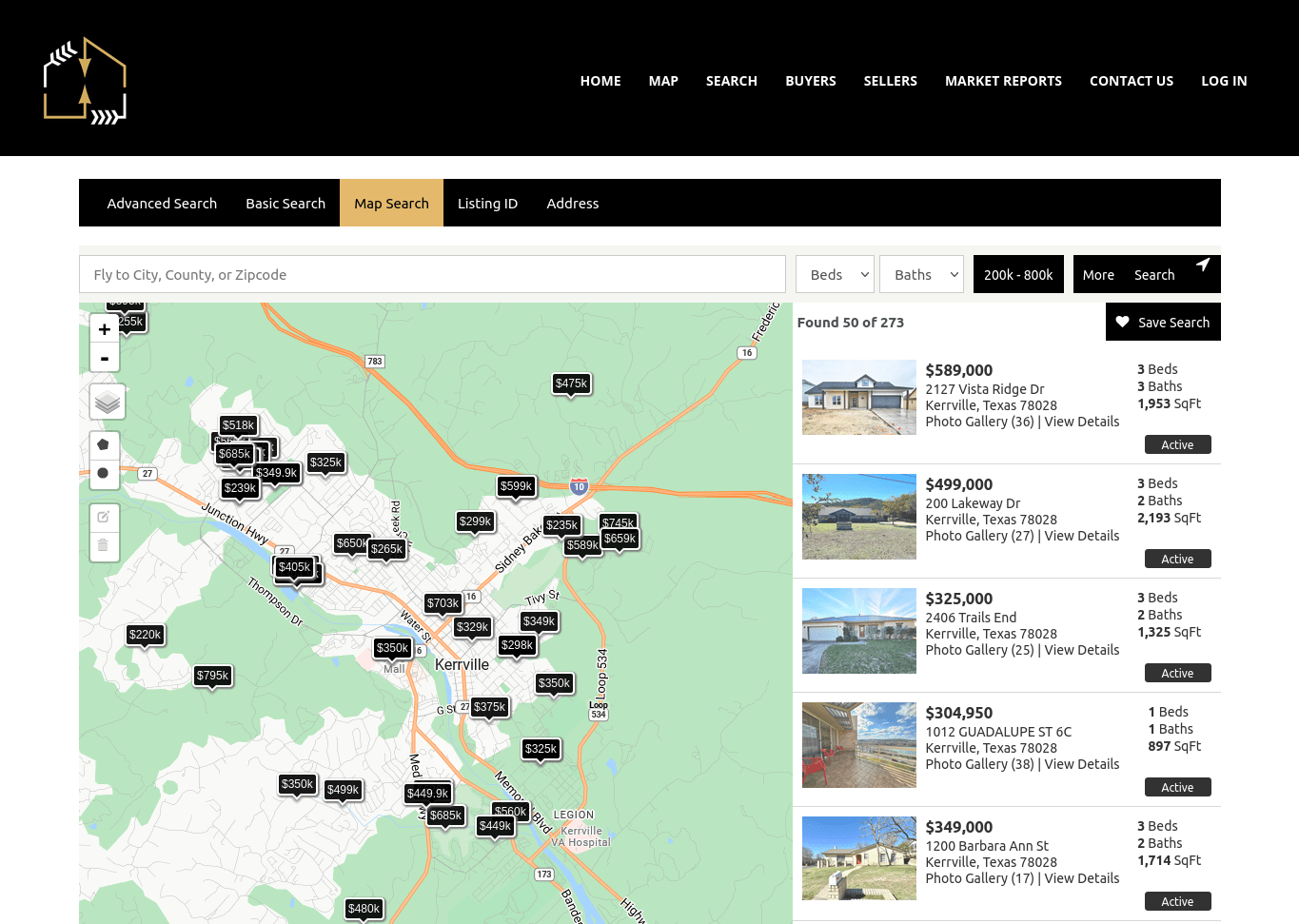This screenshot has height=924, width=1299.
Task: Click the $265k price marker
Action: coord(386,549)
